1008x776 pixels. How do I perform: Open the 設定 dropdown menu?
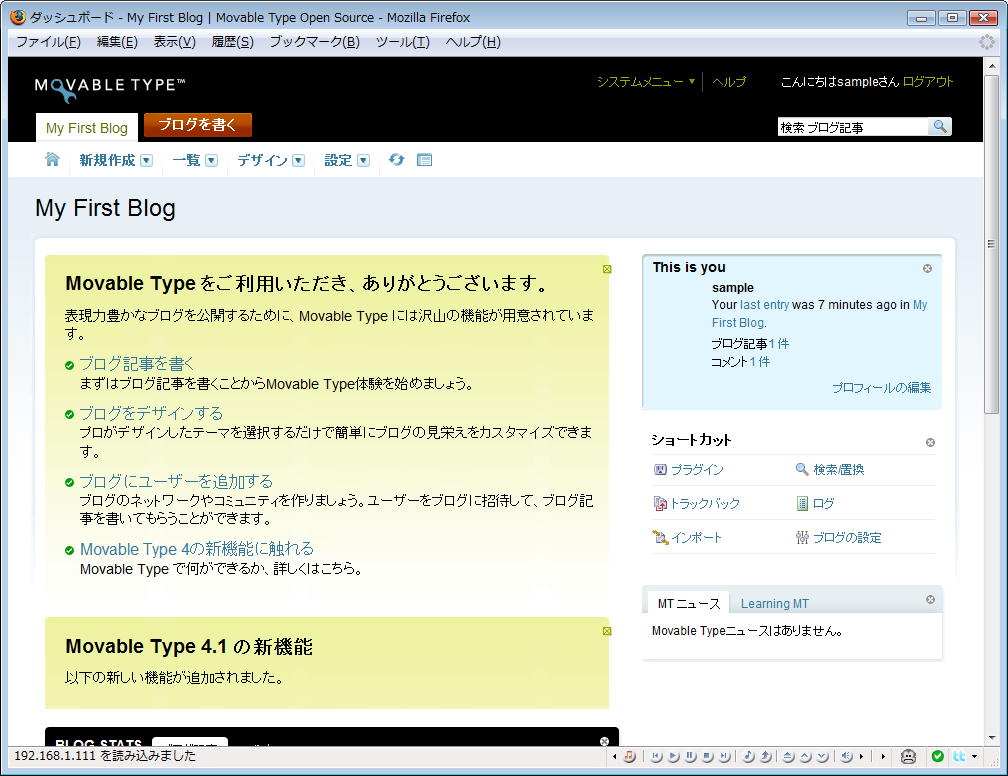click(363, 161)
